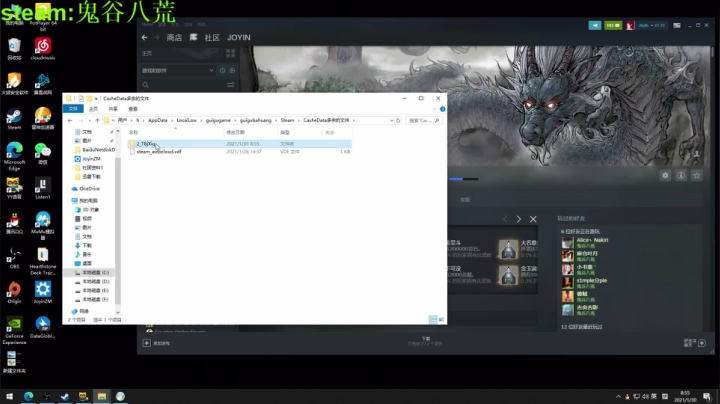The image size is (720, 404).
Task: Expand the Explorer ribbon chevron
Action: click(434, 109)
